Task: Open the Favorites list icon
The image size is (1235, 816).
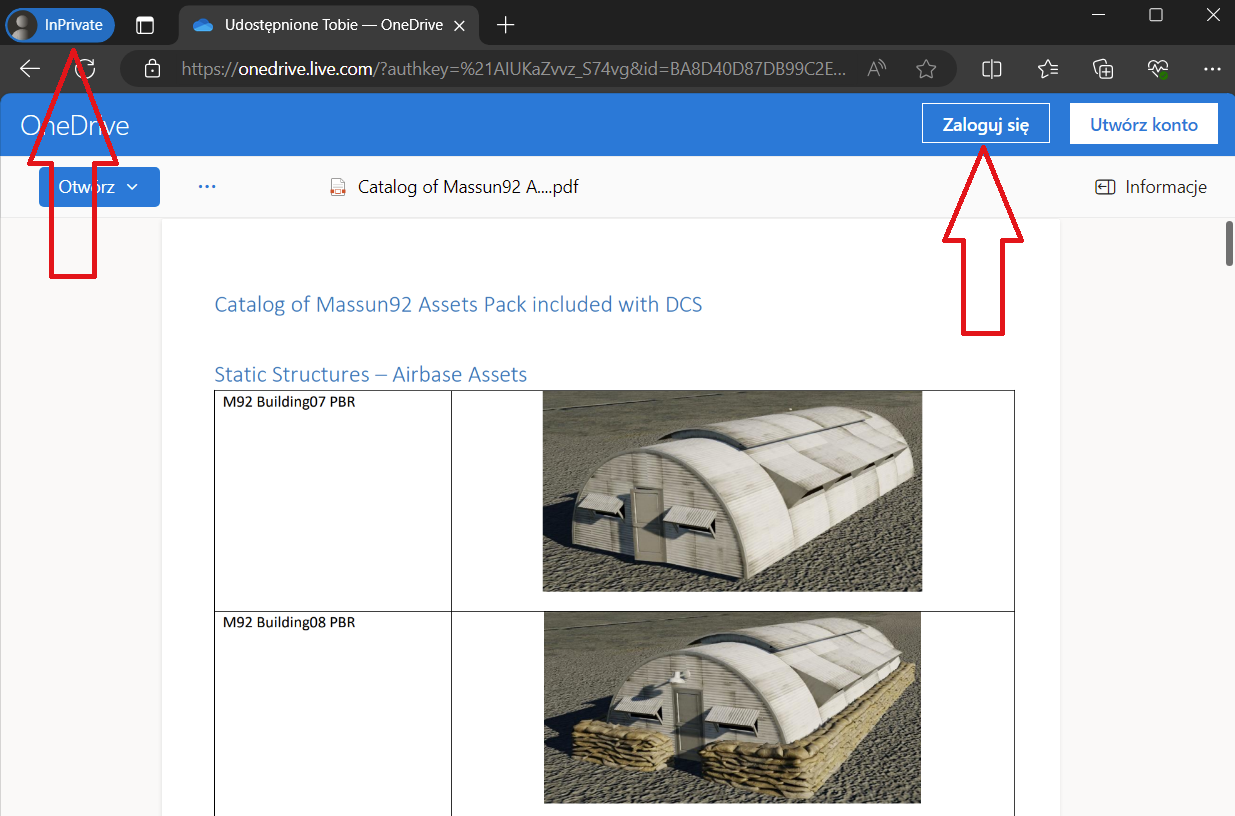Action: 1047,68
